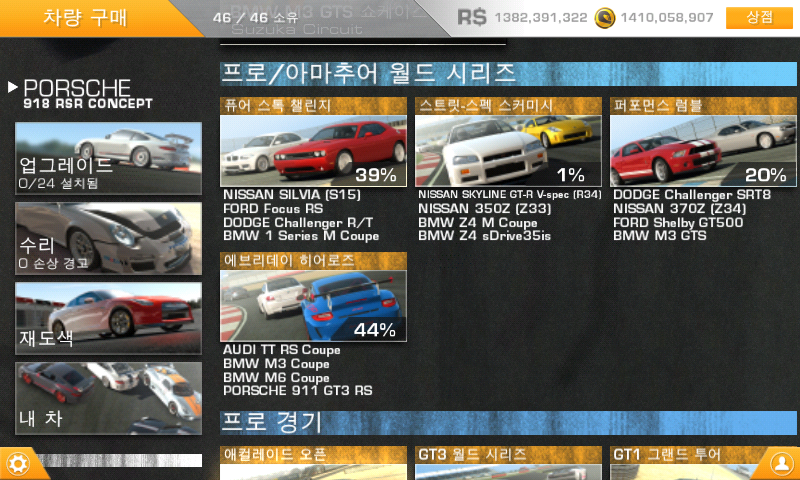Open the 재도색 repaint tile

(x=108, y=318)
